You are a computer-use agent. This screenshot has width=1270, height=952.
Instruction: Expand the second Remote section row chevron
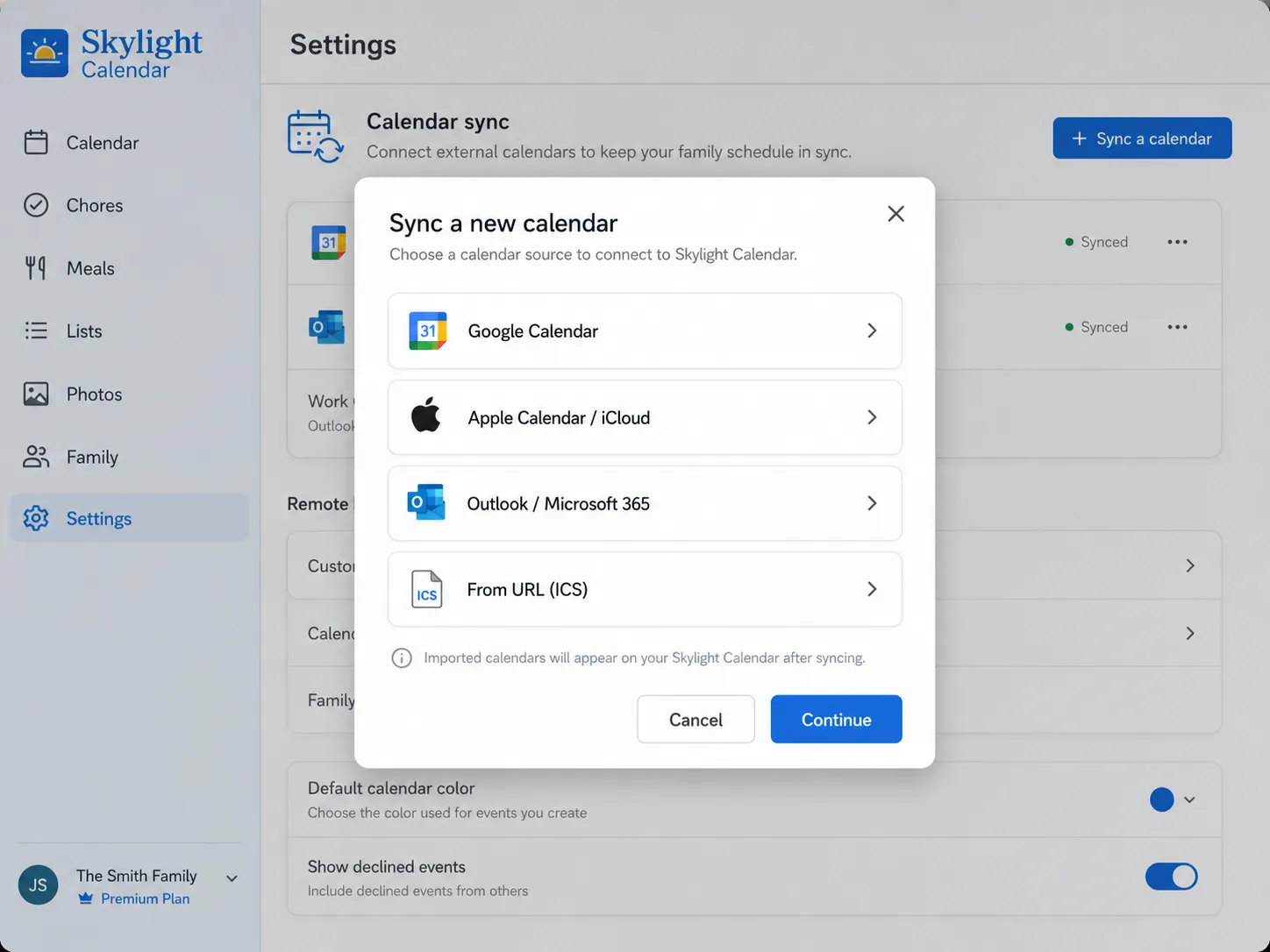click(x=1190, y=633)
